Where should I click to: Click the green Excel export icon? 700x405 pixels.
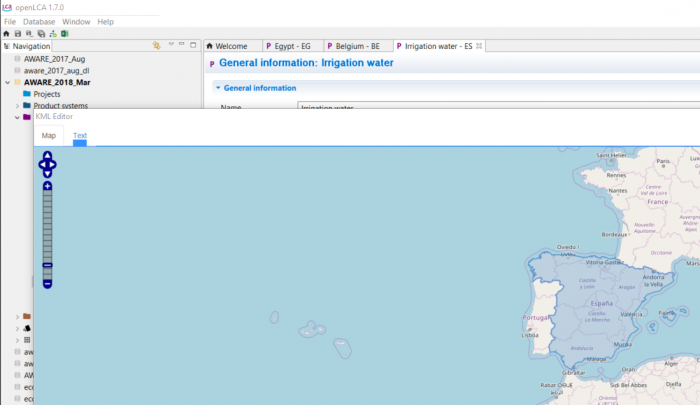tap(65, 33)
